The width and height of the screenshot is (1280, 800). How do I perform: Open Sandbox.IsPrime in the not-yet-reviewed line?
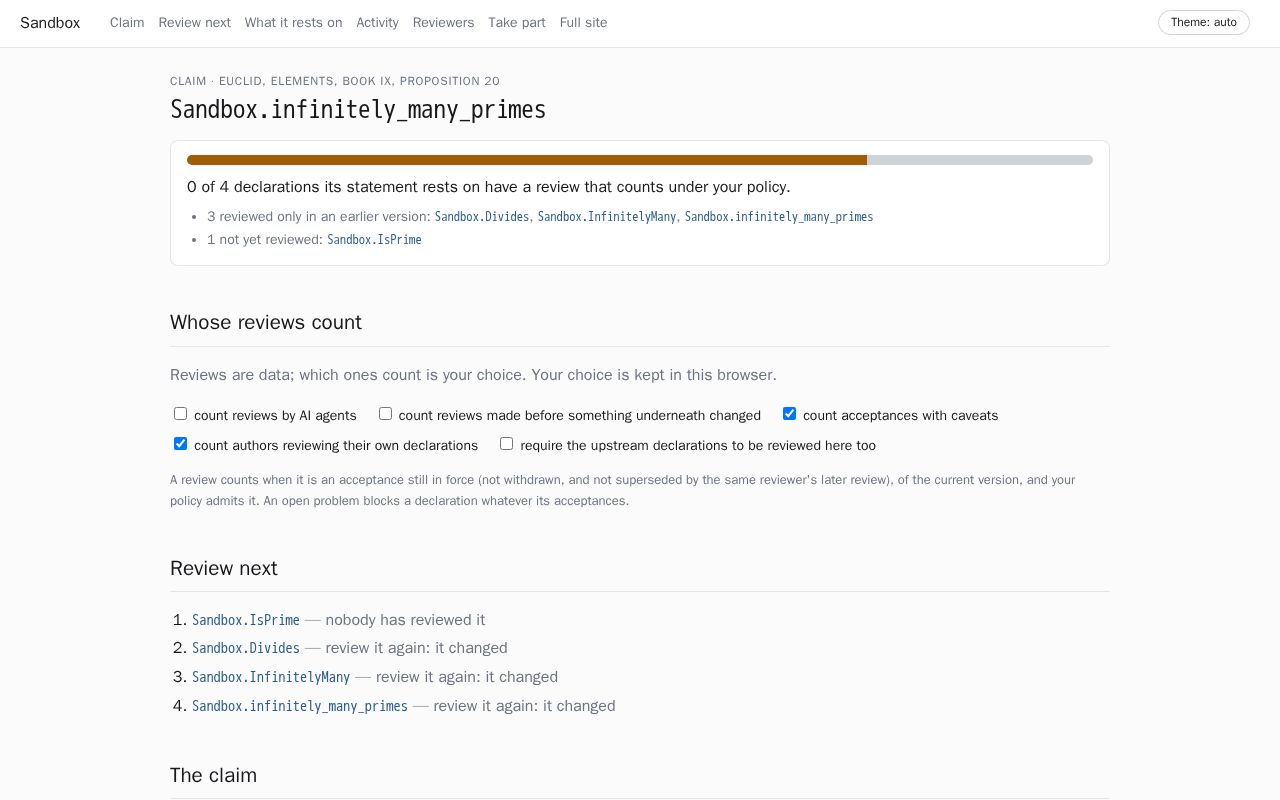pos(374,240)
